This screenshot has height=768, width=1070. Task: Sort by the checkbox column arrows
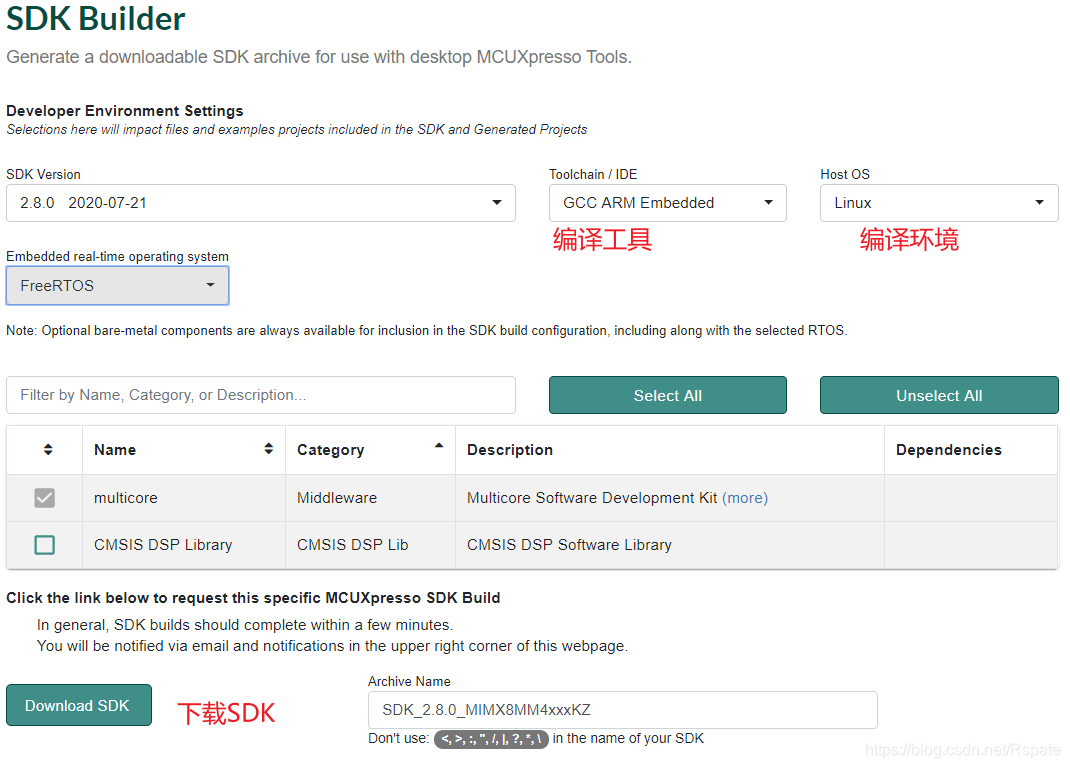coord(48,449)
